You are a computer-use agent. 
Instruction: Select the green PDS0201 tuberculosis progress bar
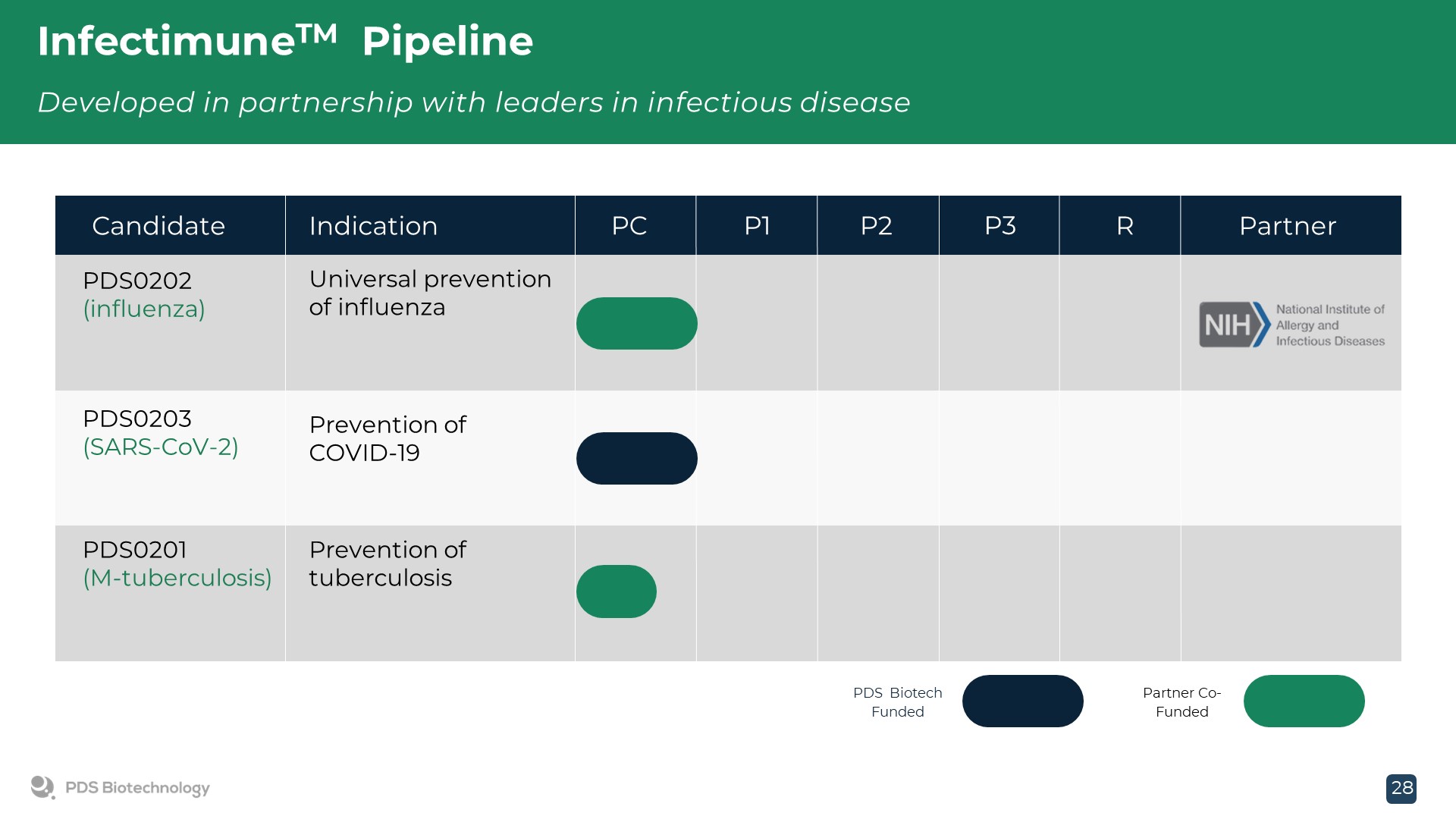click(x=616, y=591)
